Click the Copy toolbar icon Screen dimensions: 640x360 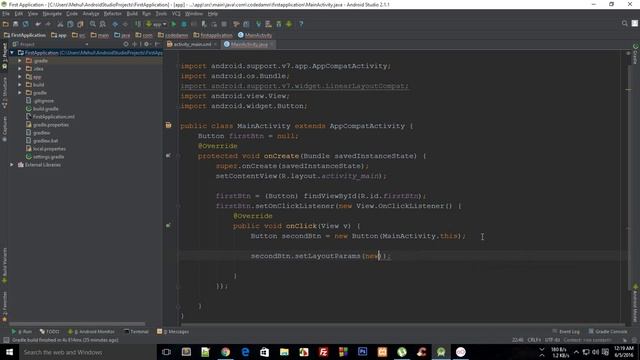coord(70,24)
